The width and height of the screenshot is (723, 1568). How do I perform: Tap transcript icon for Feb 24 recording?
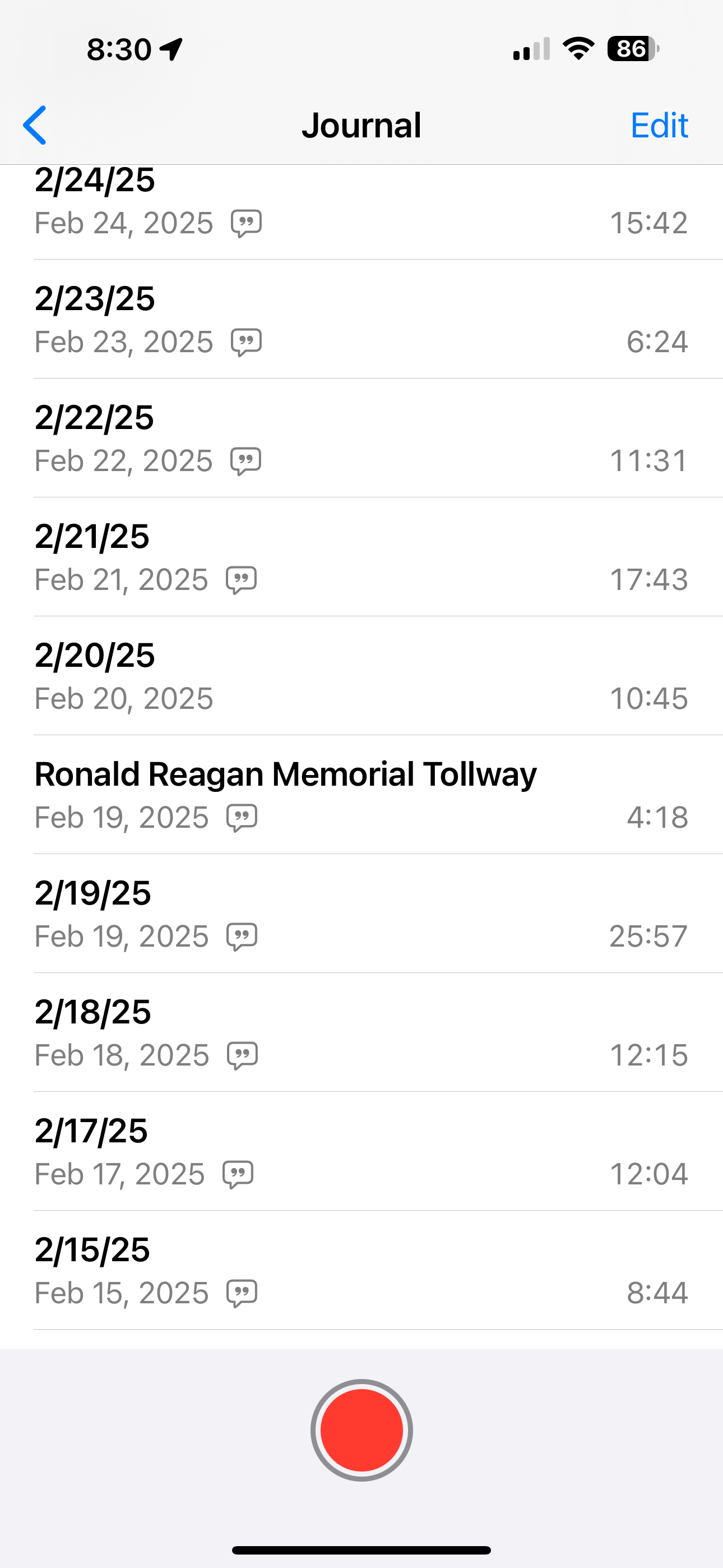[x=246, y=223]
